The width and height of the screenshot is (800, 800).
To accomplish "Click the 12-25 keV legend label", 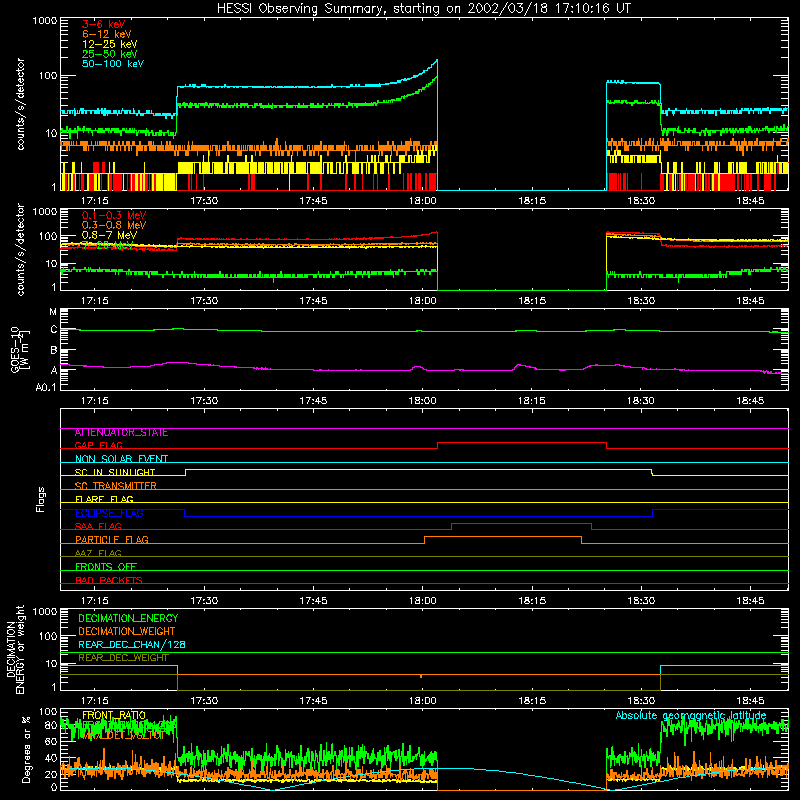I will coord(109,44).
